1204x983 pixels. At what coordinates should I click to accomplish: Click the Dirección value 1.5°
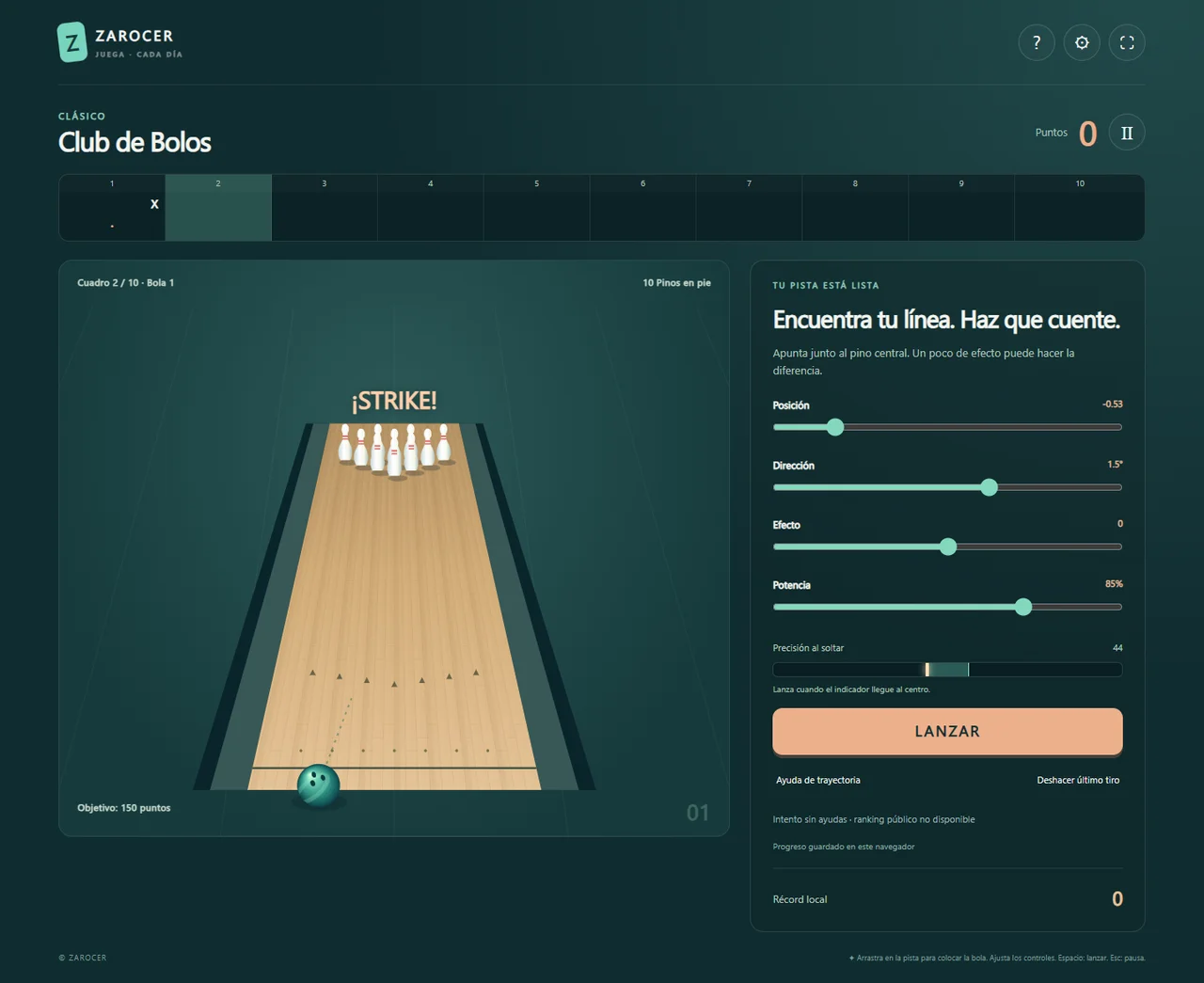coord(1115,465)
